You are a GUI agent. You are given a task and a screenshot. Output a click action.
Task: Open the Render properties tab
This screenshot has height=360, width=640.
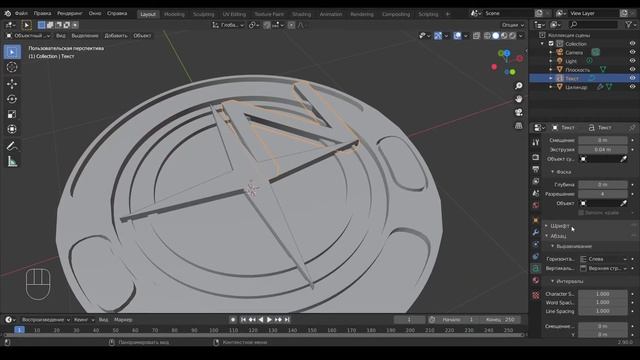point(536,157)
